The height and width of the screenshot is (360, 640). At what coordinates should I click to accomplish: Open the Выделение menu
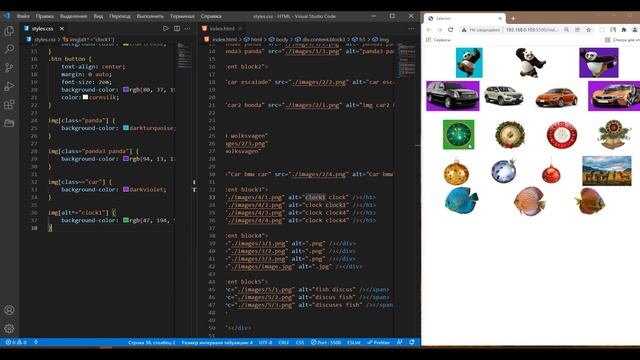pyautogui.click(x=73, y=16)
